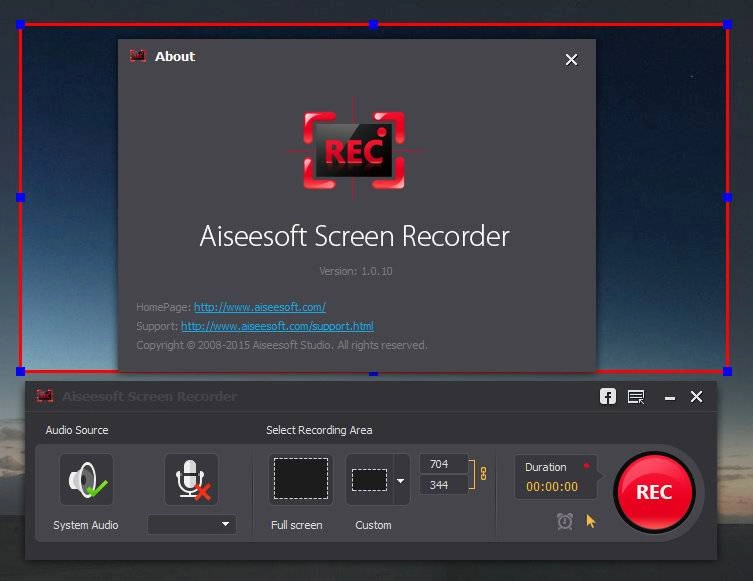Screen dimensions: 753x581
Task: Select Full screen recording area
Action: 301,479
